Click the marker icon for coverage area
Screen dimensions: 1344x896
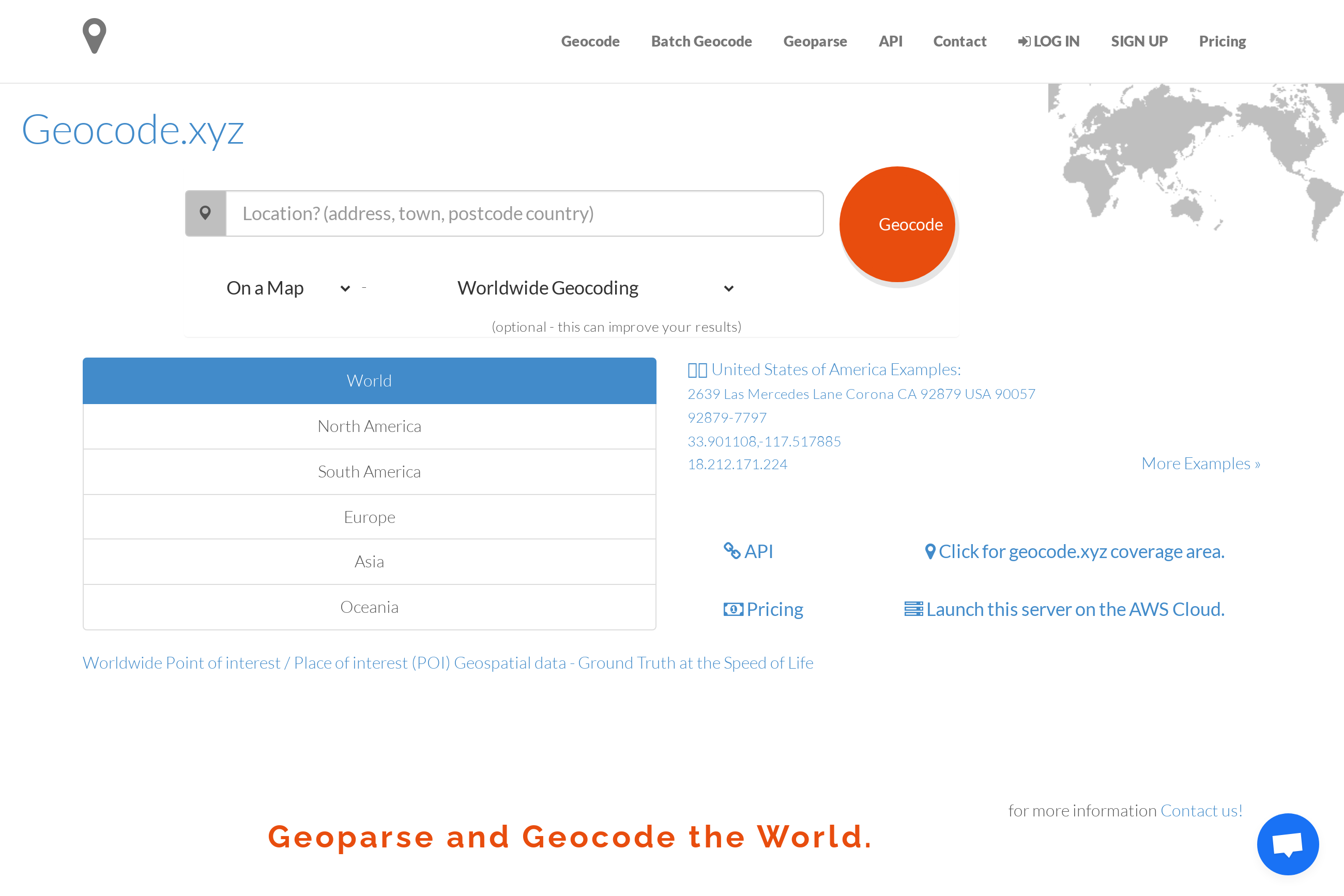tap(930, 551)
